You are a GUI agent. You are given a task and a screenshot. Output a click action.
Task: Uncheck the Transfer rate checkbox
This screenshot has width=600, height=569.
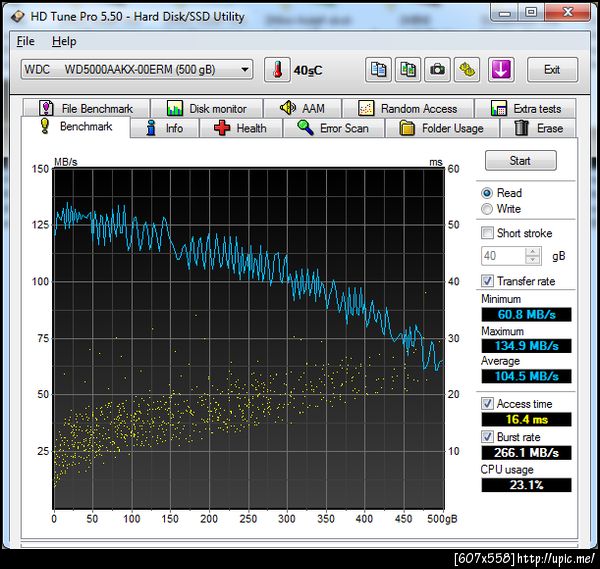487,281
